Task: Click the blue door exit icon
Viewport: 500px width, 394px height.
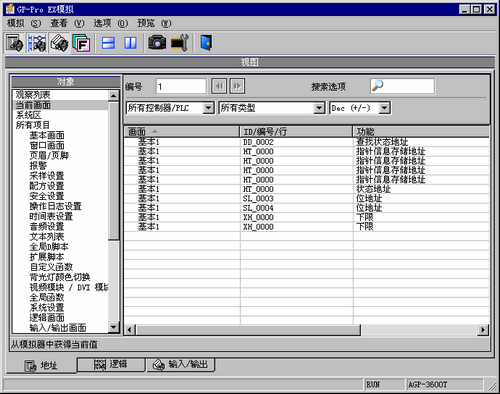Action: click(x=206, y=43)
